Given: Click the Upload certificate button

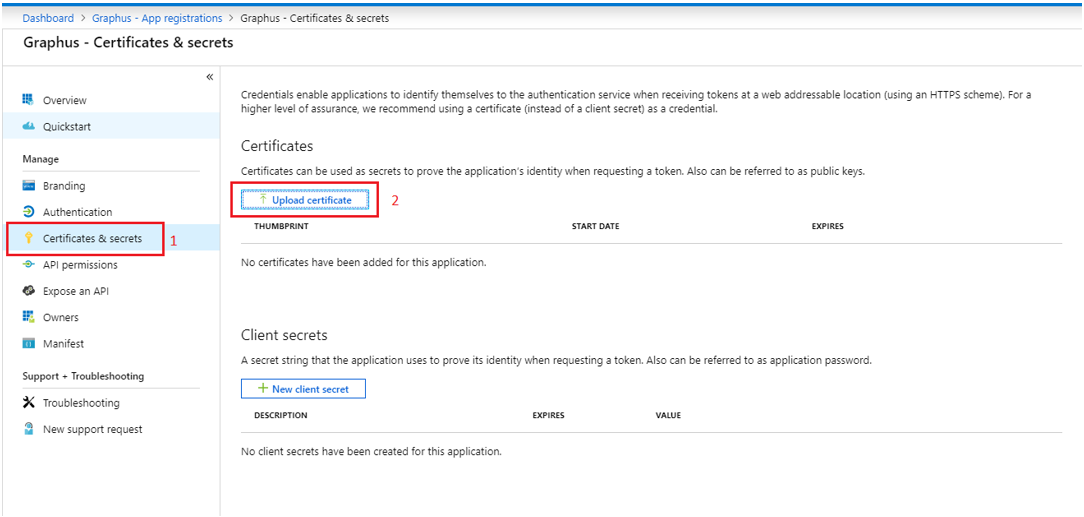Looking at the screenshot, I should [x=305, y=200].
